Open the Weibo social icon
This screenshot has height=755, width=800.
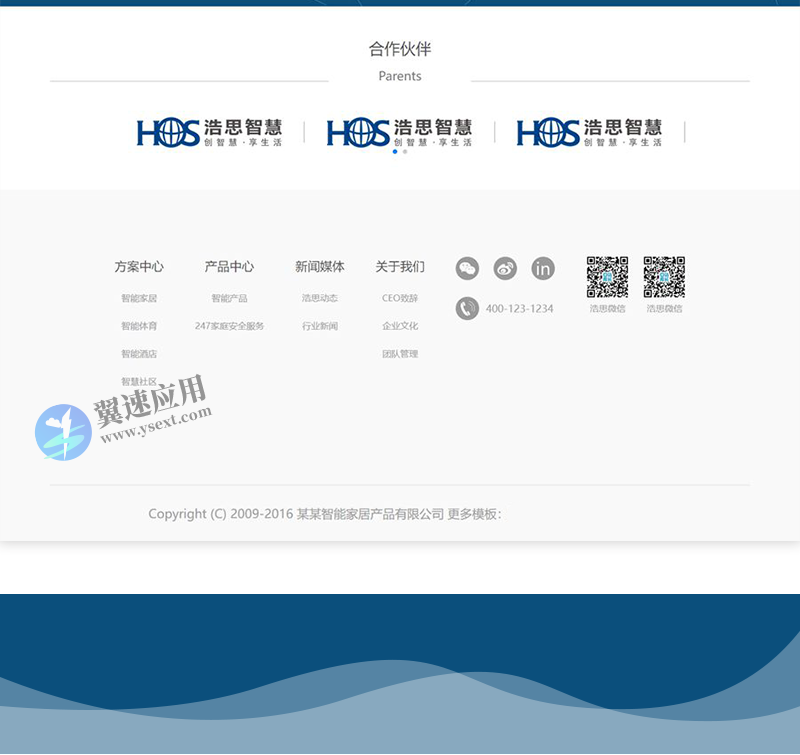[x=505, y=268]
